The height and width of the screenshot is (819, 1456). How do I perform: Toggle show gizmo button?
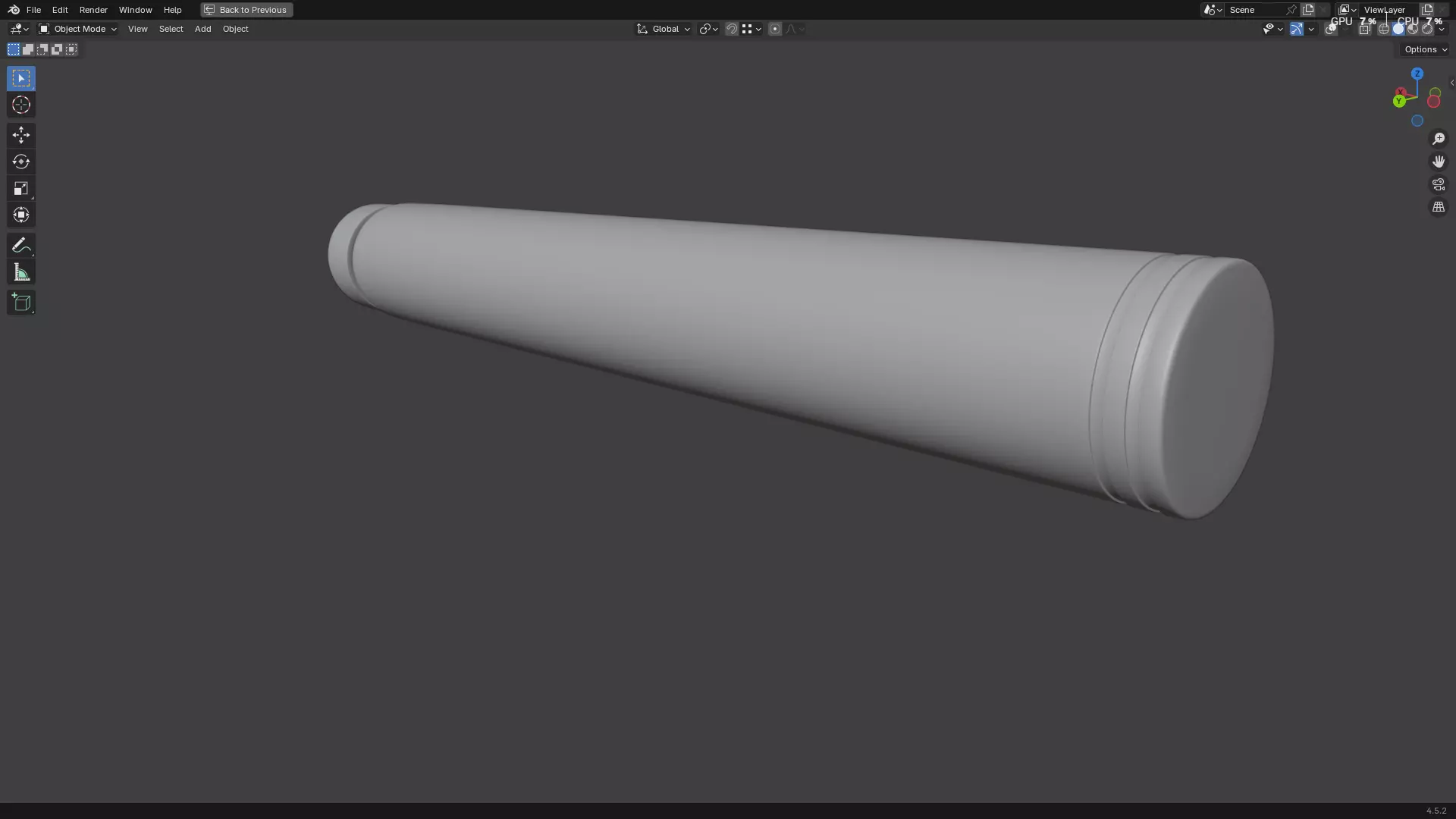1297,29
